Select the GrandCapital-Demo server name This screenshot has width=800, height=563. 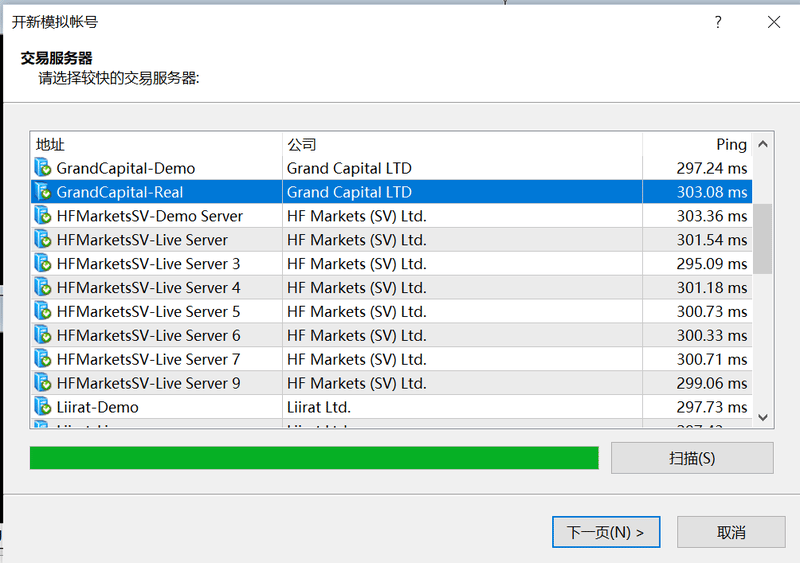126,168
